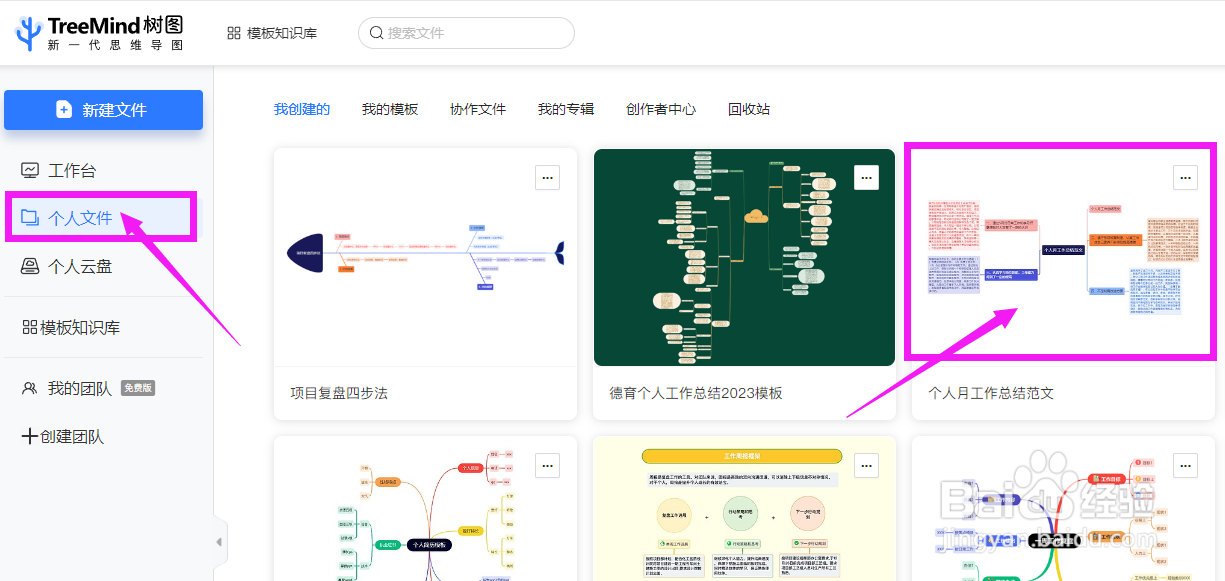Click the 新建文件 button

103,110
